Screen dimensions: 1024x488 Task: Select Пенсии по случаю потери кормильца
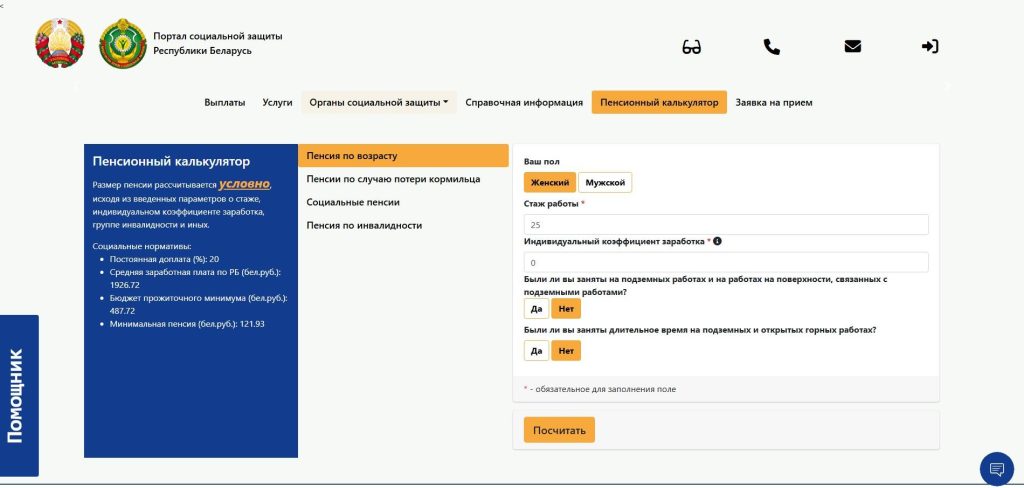coord(393,179)
